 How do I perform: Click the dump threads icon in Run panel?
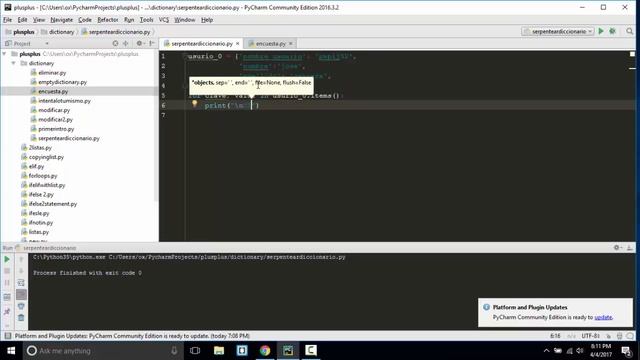[x=7, y=297]
